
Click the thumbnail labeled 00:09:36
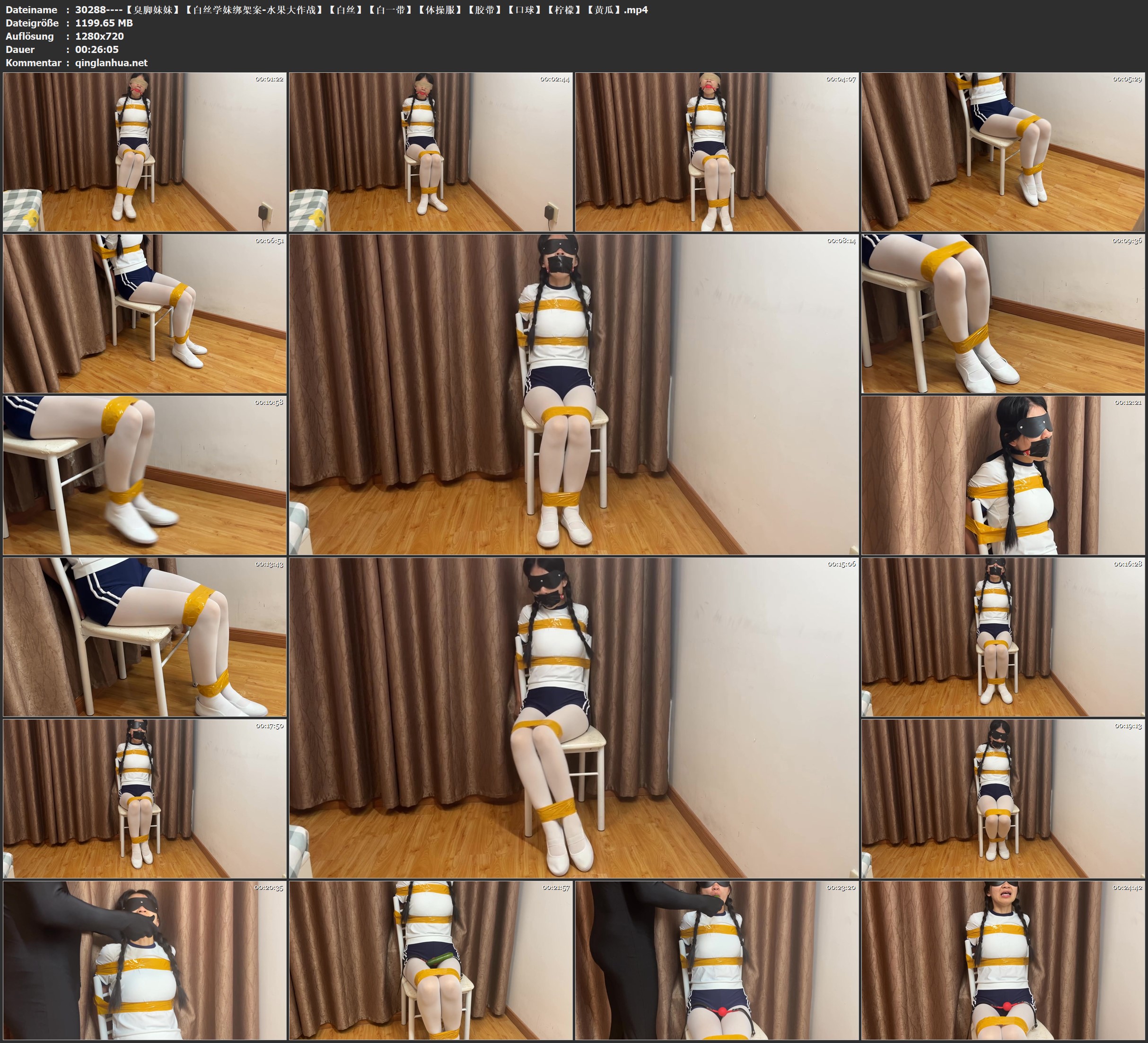pyautogui.click(x=1003, y=313)
